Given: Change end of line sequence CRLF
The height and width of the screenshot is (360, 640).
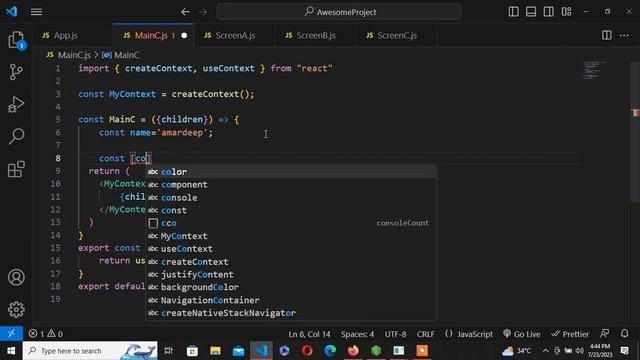Looking at the screenshot, I should 425,334.
